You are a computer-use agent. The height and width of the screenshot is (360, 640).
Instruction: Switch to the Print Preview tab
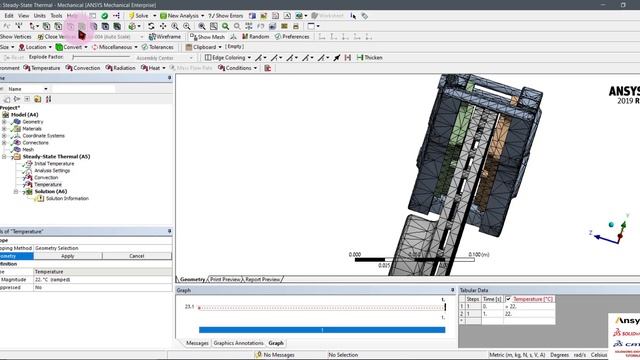click(x=225, y=279)
